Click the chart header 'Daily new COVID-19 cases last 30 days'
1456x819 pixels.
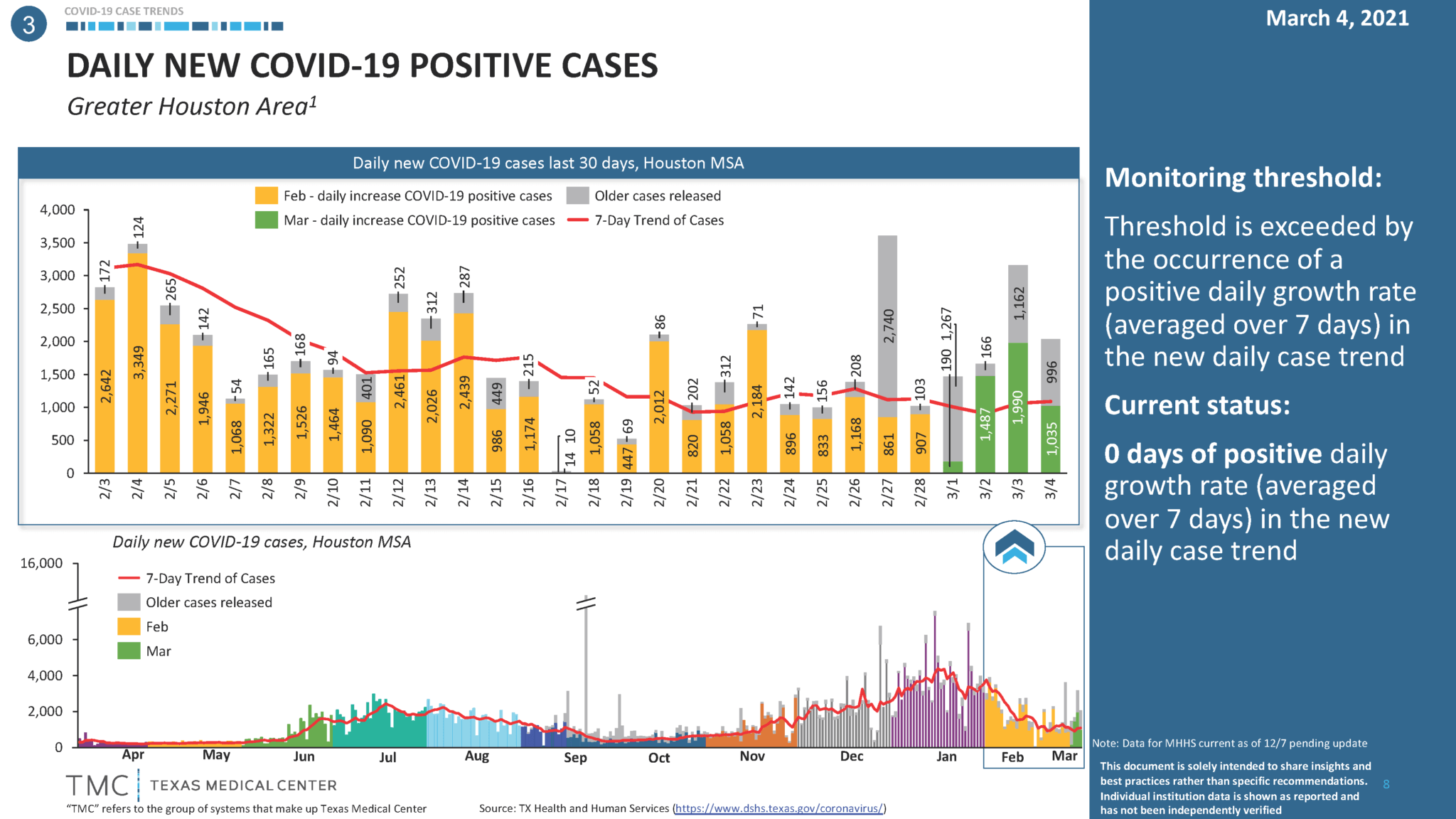[548, 163]
